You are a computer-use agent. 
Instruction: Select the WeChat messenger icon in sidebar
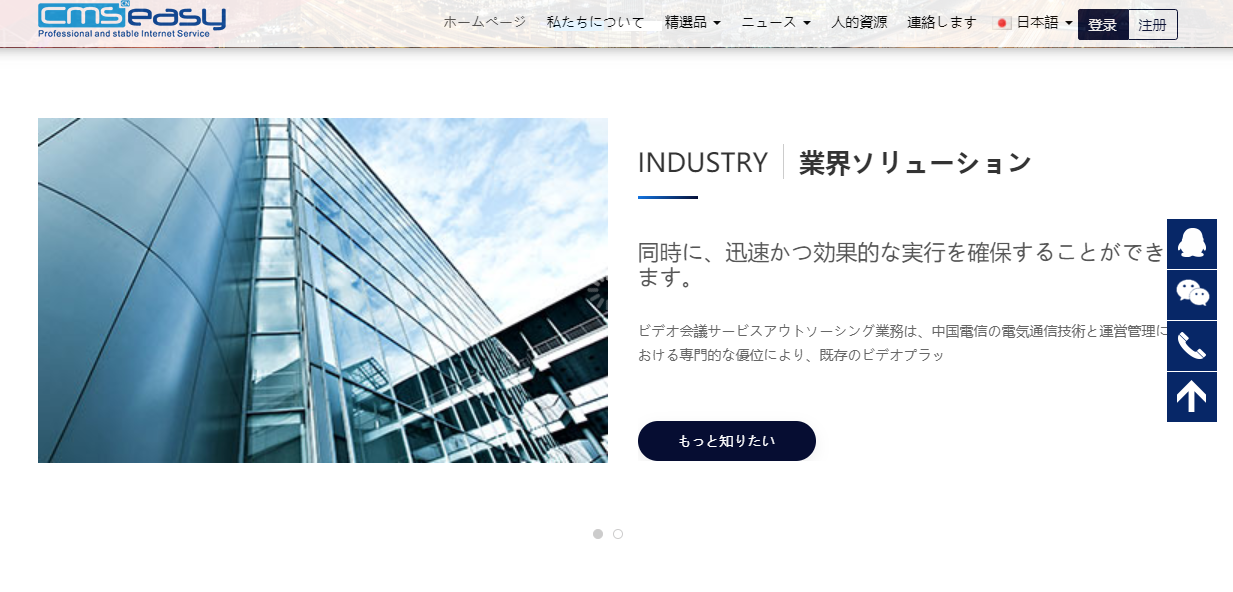pos(1191,294)
